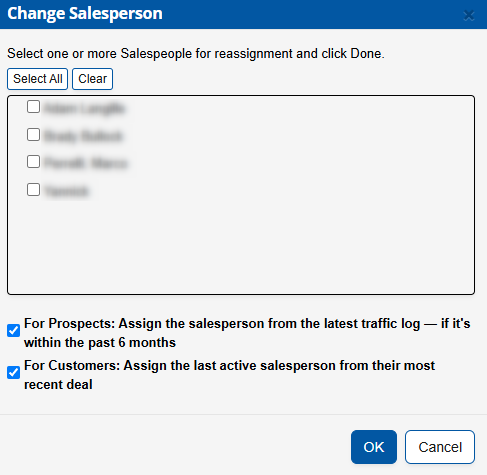Close the Change Salesperson dialog with X
This screenshot has width=487, height=475.
469,16
